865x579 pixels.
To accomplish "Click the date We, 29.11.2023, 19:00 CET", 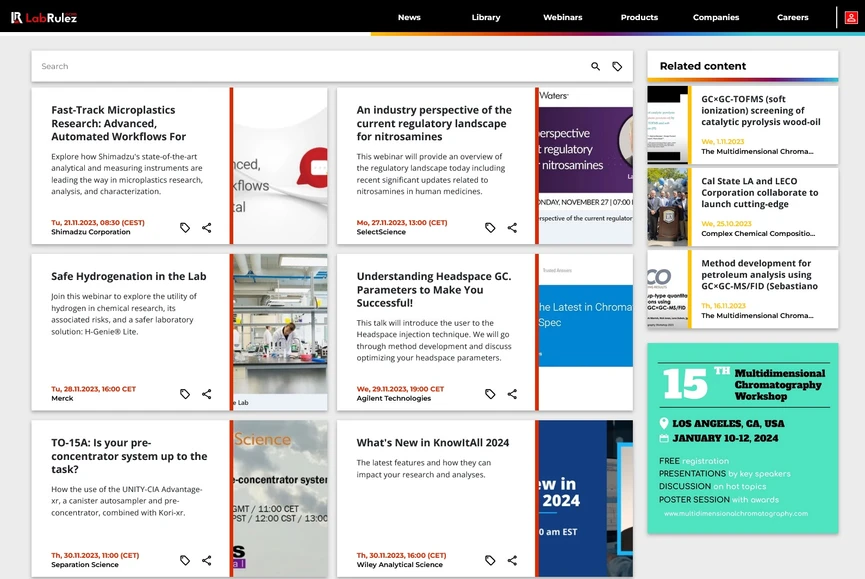I will point(400,389).
